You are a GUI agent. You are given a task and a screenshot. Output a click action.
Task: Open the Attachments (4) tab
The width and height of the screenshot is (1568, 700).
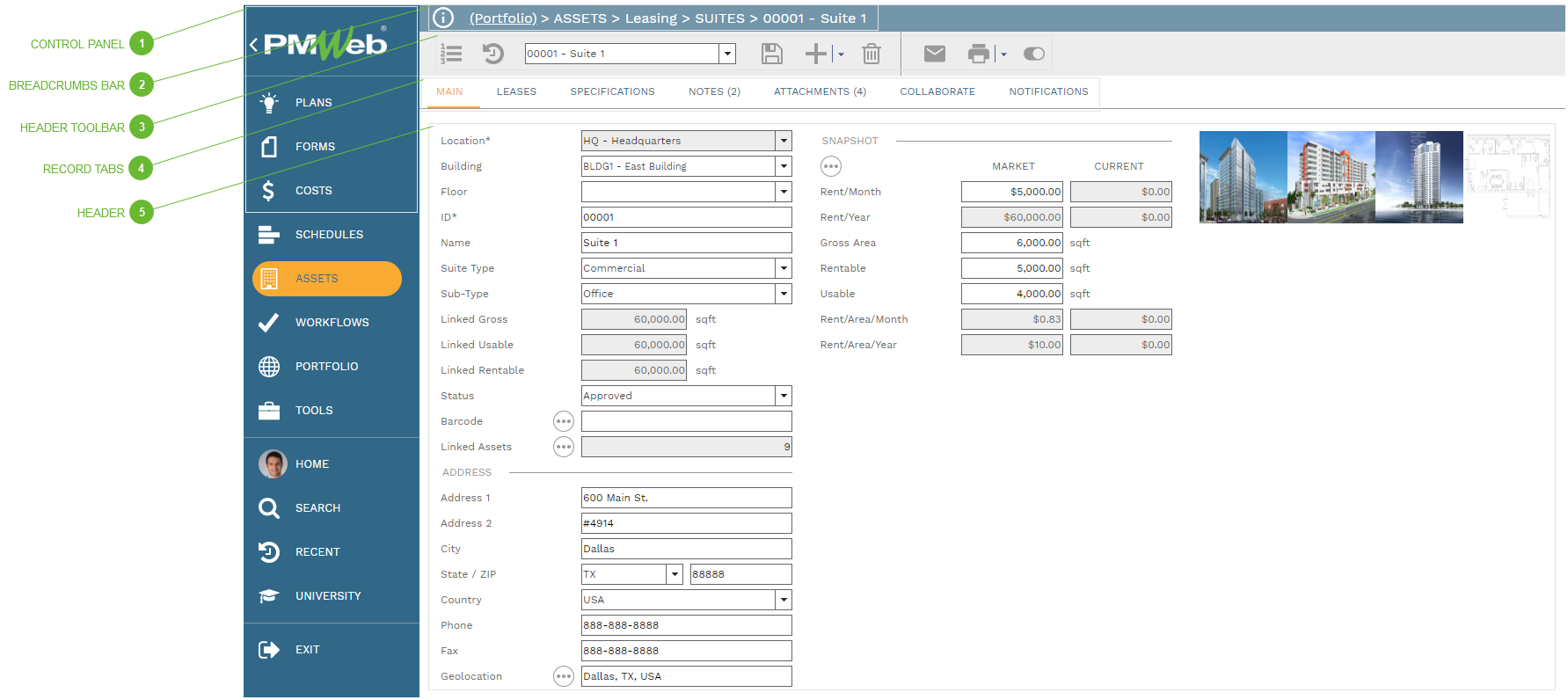(x=820, y=91)
